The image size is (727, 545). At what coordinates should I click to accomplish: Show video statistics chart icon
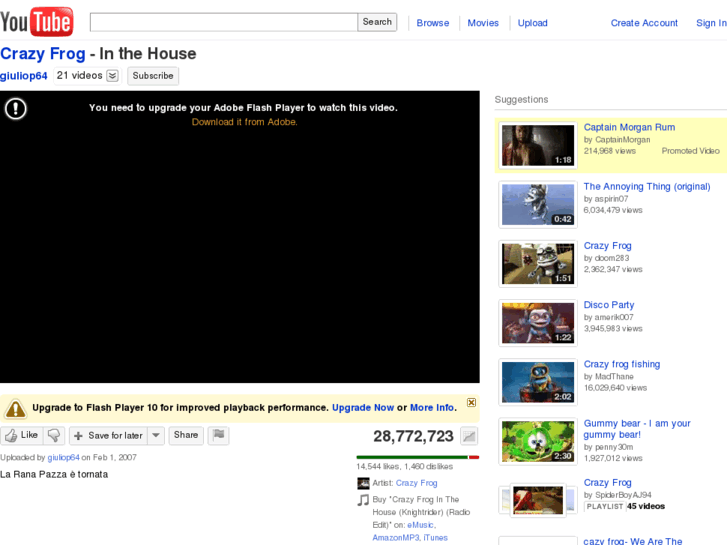click(x=469, y=436)
